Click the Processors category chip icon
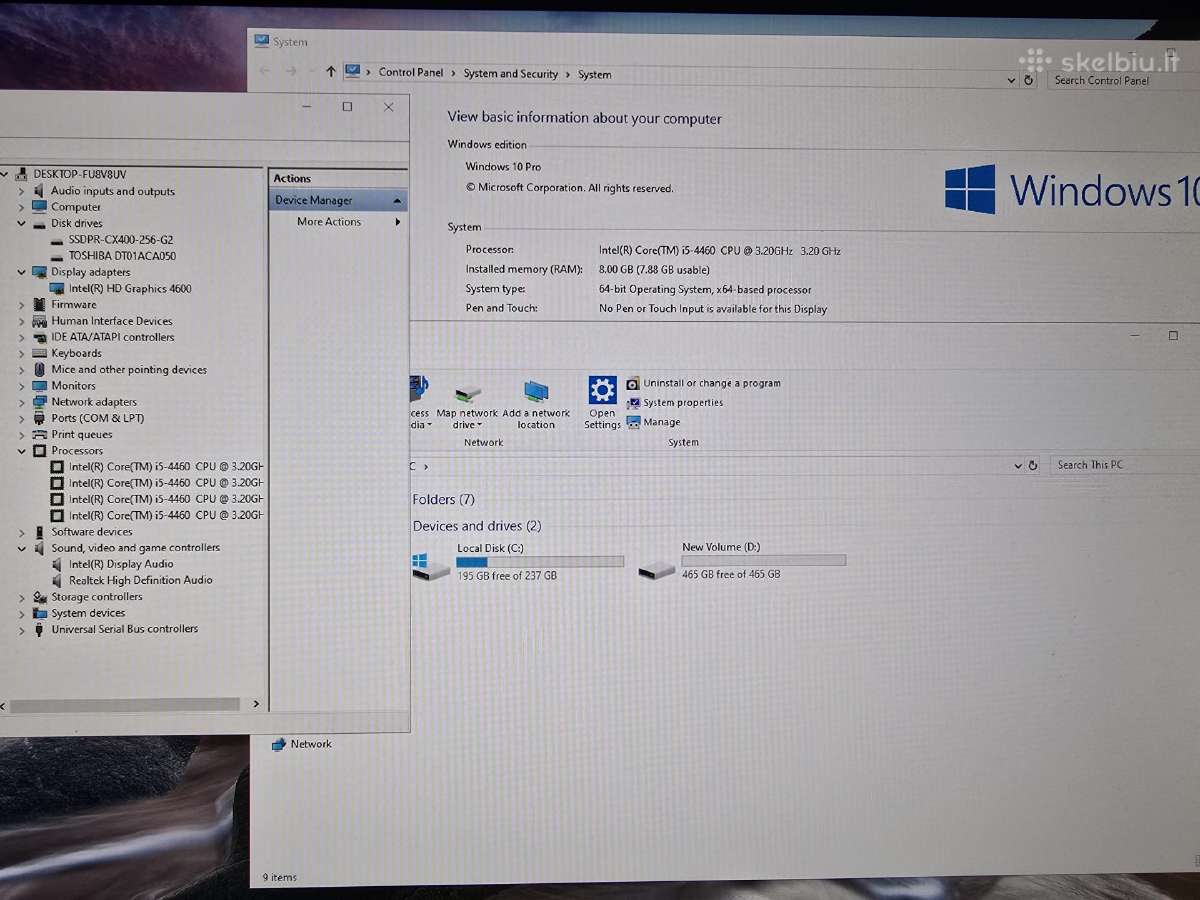The width and height of the screenshot is (1200, 900). click(x=40, y=451)
